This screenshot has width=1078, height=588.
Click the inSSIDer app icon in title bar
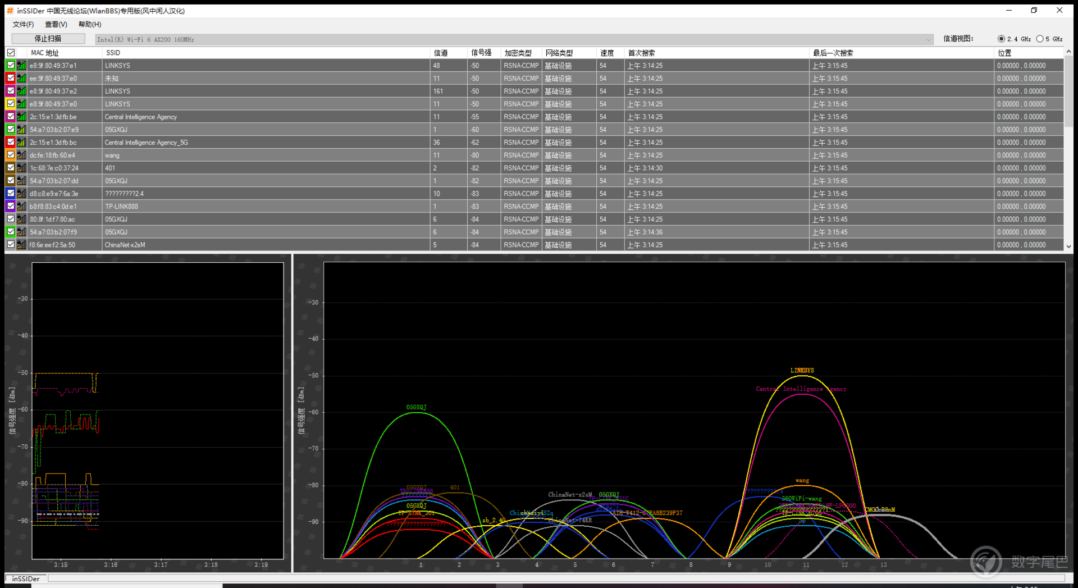pos(10,10)
